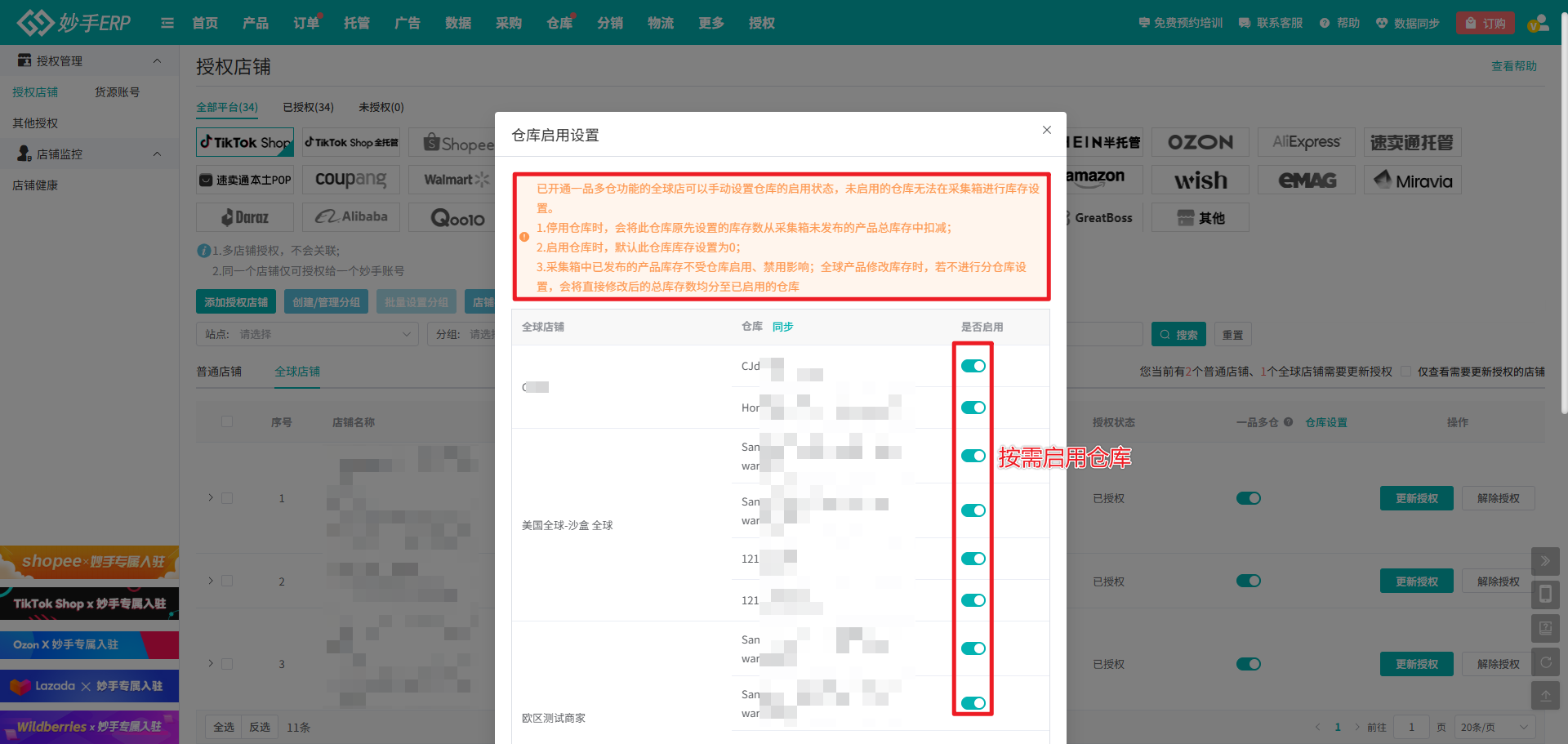Switch to the 全球店铺 tab
Image resolution: width=1568 pixels, height=744 pixels.
(297, 372)
